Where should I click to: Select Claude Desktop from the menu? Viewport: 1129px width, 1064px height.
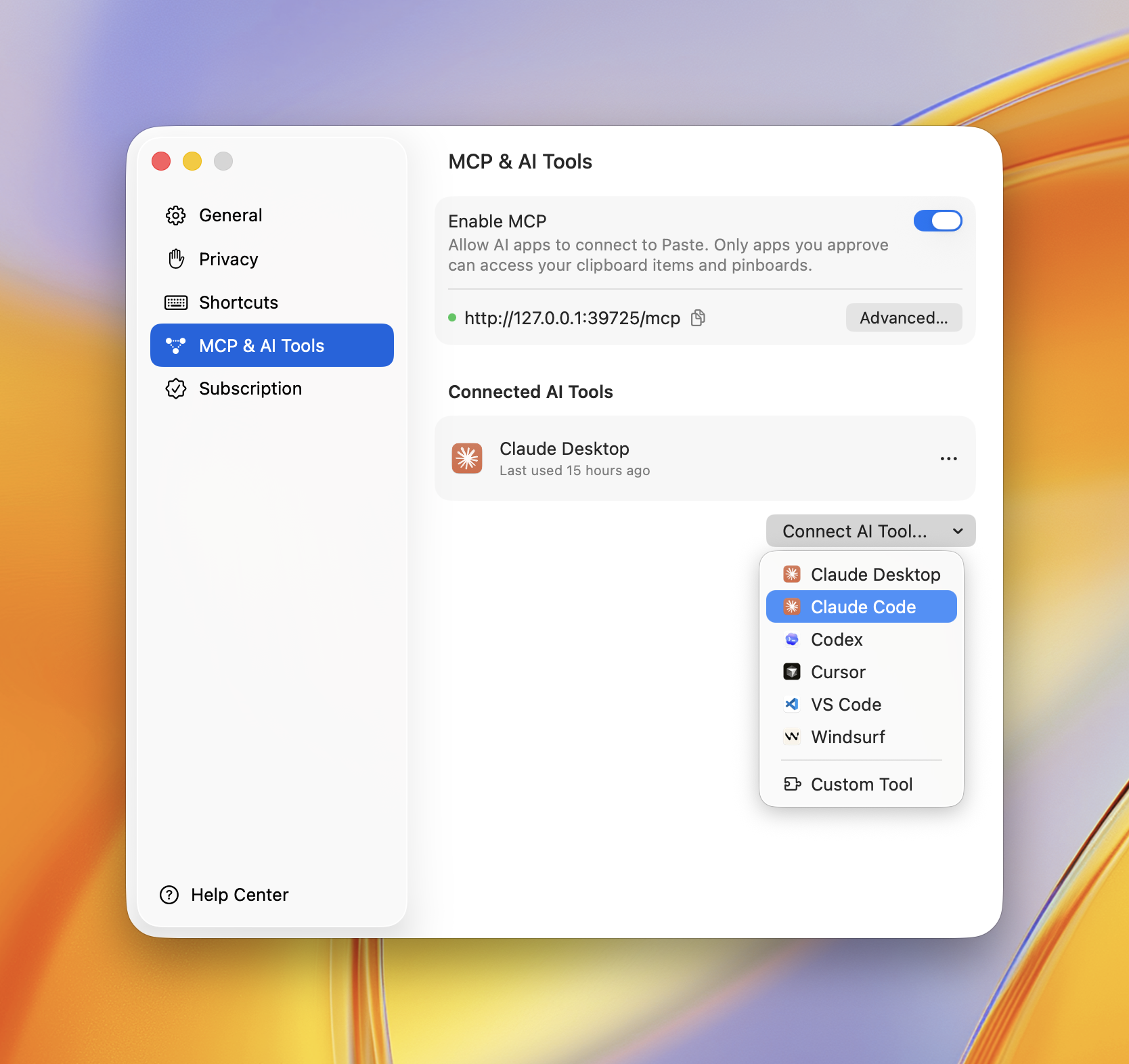[861, 574]
